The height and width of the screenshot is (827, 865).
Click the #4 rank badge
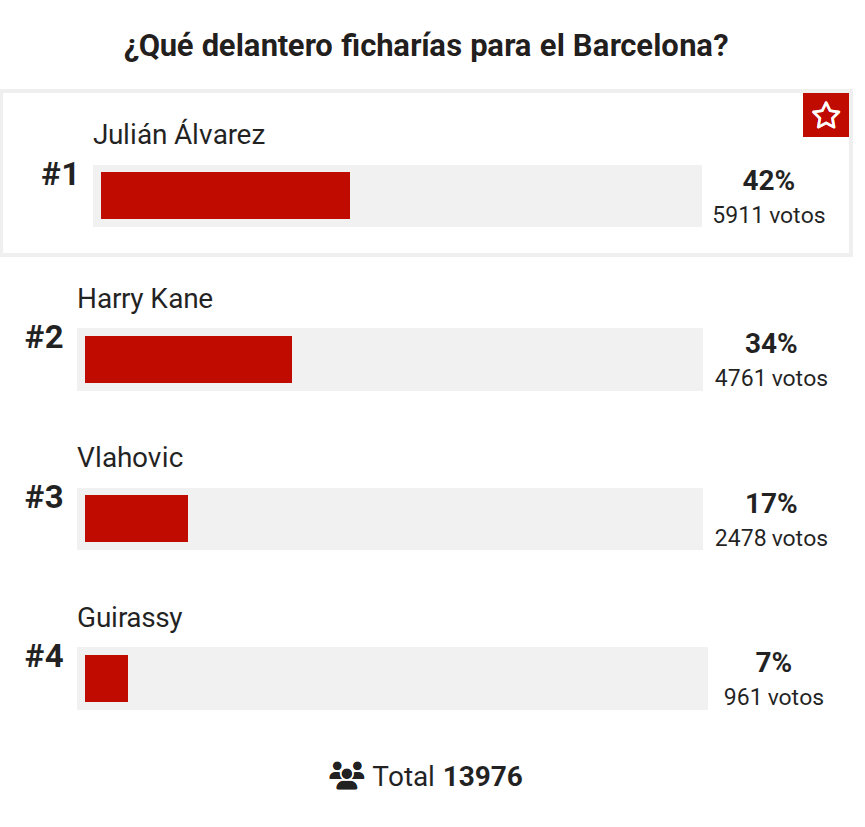(x=44, y=657)
